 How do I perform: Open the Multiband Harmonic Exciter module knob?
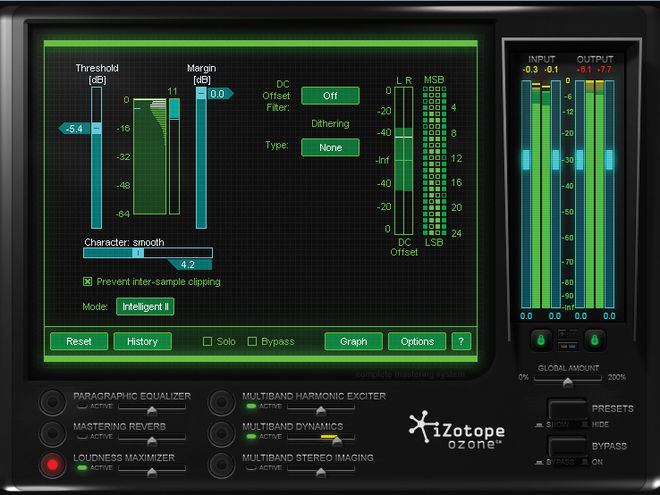pos(221,402)
